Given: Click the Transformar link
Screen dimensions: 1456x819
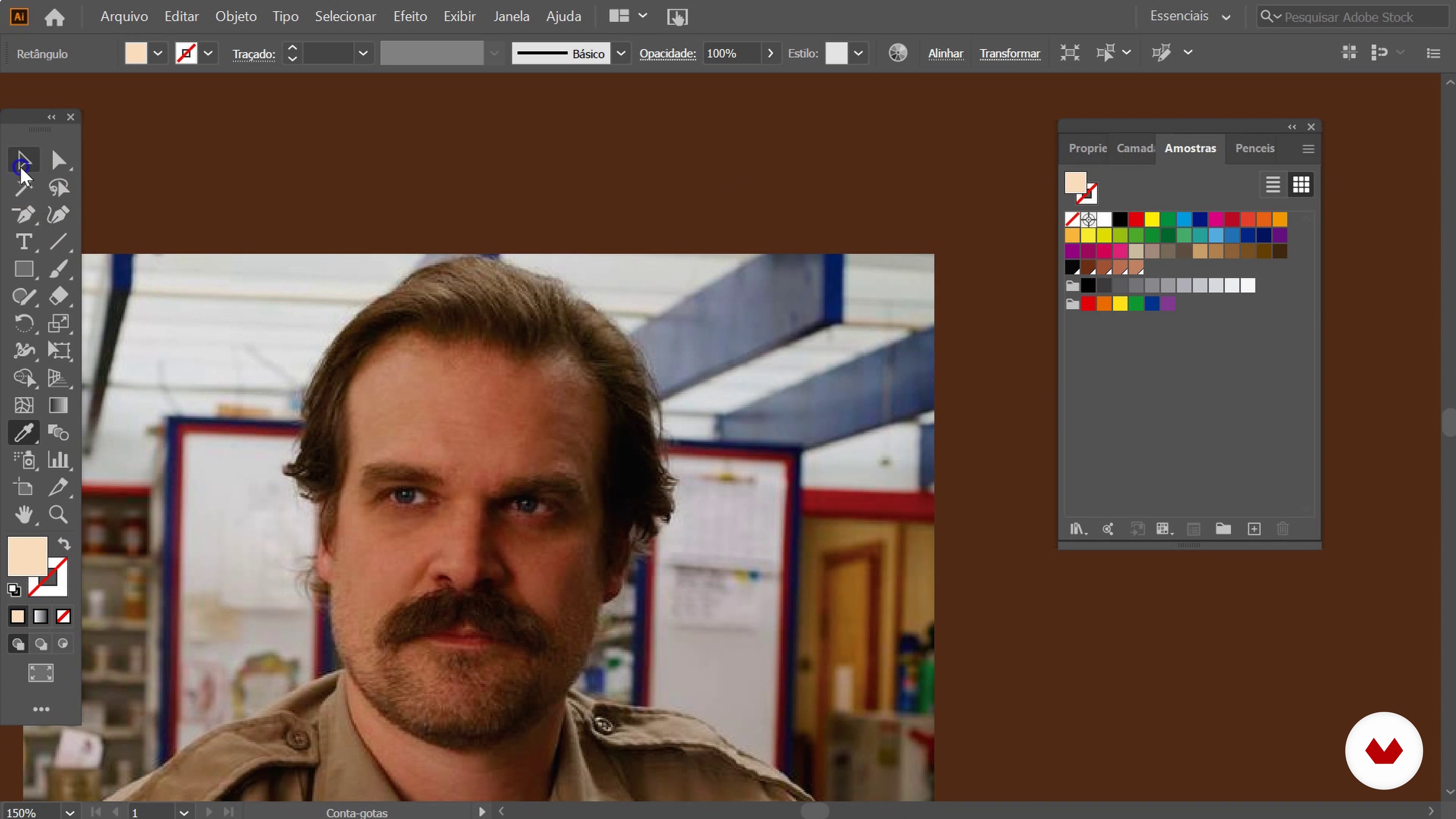Looking at the screenshot, I should 1009,54.
